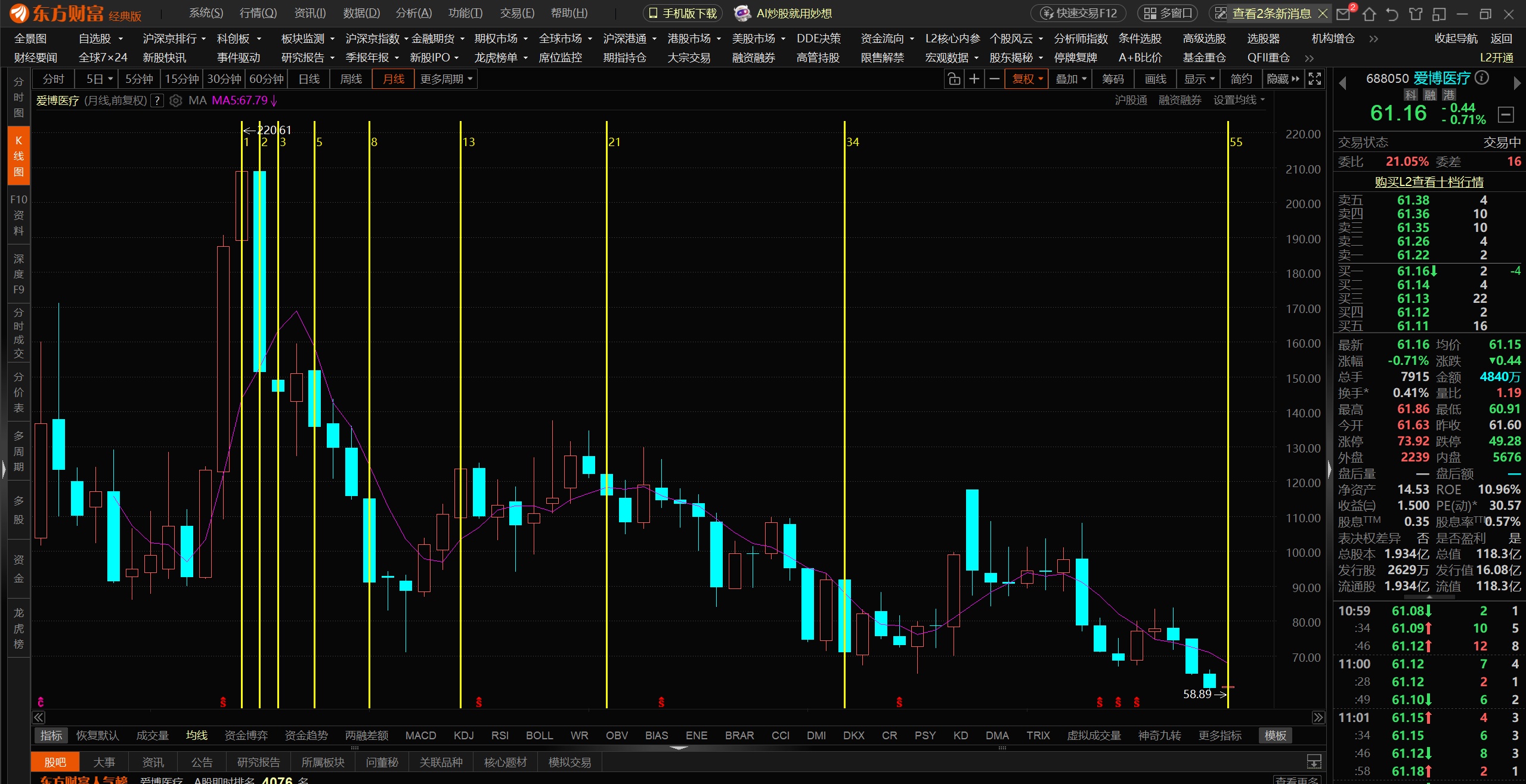Zoom in chart with plus icon
The image size is (1526, 784).
point(974,79)
